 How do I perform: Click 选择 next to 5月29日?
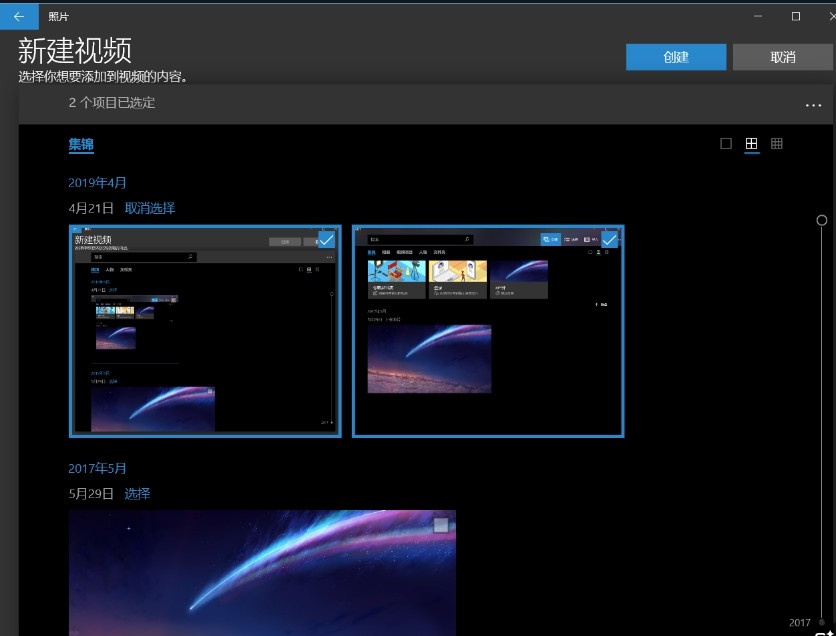[x=137, y=494]
